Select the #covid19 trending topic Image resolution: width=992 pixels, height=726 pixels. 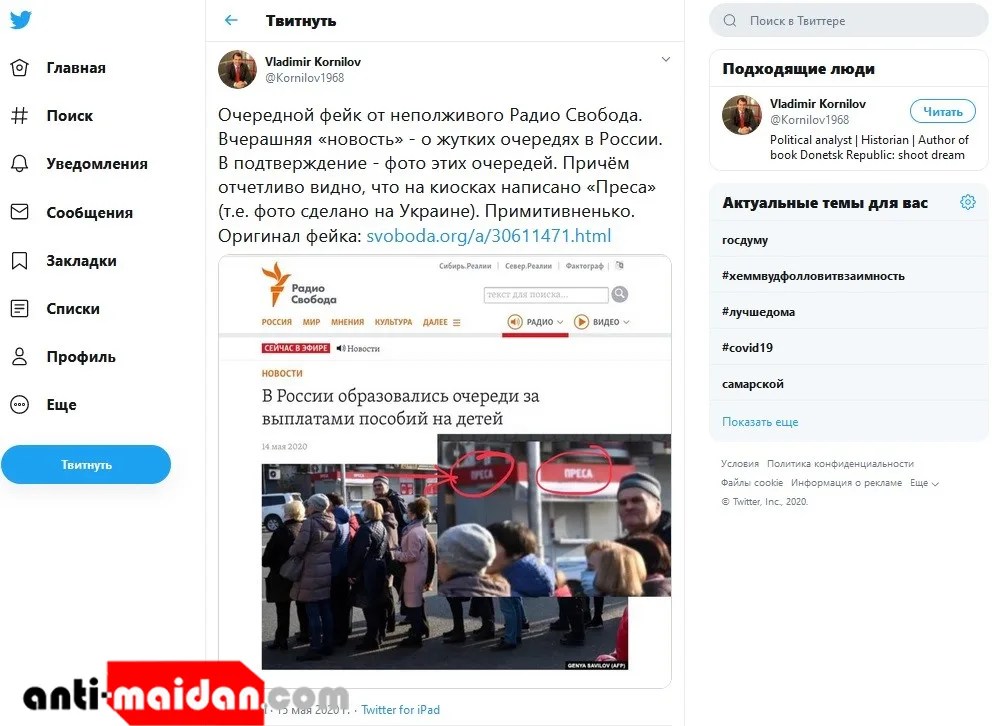tap(747, 348)
